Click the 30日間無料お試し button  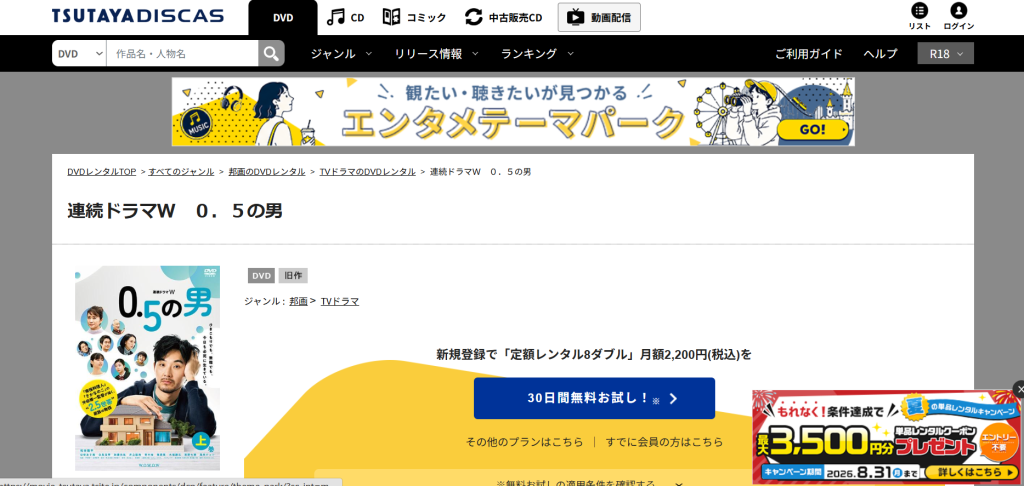(x=594, y=398)
